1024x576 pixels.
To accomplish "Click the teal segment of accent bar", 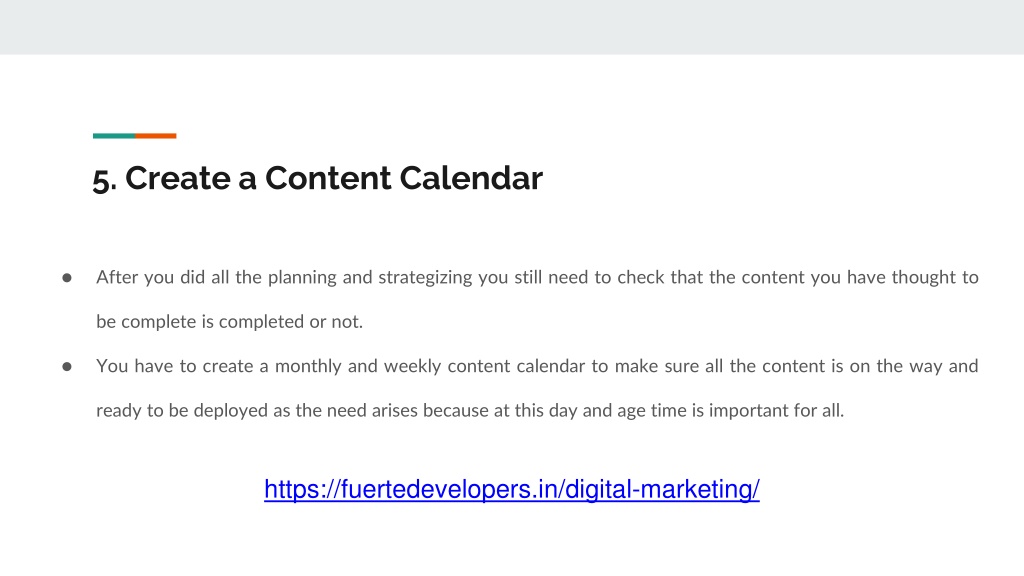I will tap(114, 136).
